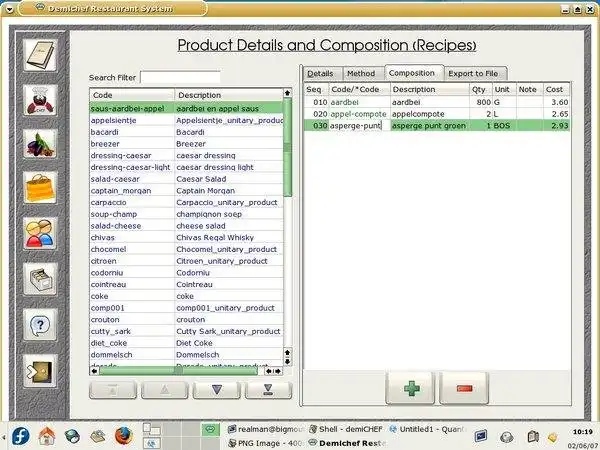Select the dommelsch product row

pyautogui.click(x=187, y=355)
